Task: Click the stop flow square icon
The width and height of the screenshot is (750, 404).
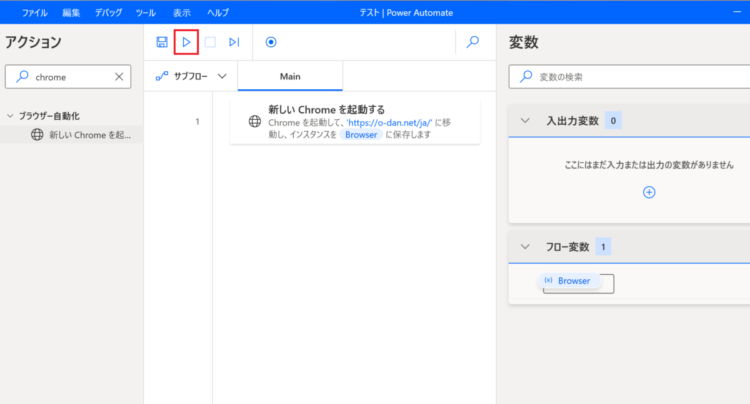Action: pyautogui.click(x=210, y=42)
